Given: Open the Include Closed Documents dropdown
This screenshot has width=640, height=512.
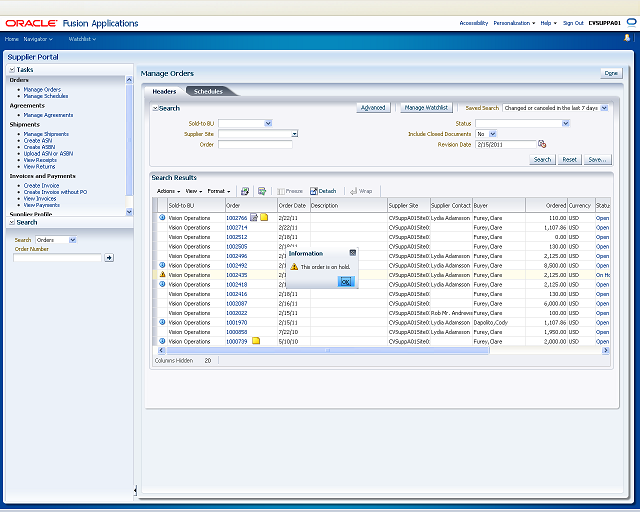Looking at the screenshot, I should click(493, 134).
